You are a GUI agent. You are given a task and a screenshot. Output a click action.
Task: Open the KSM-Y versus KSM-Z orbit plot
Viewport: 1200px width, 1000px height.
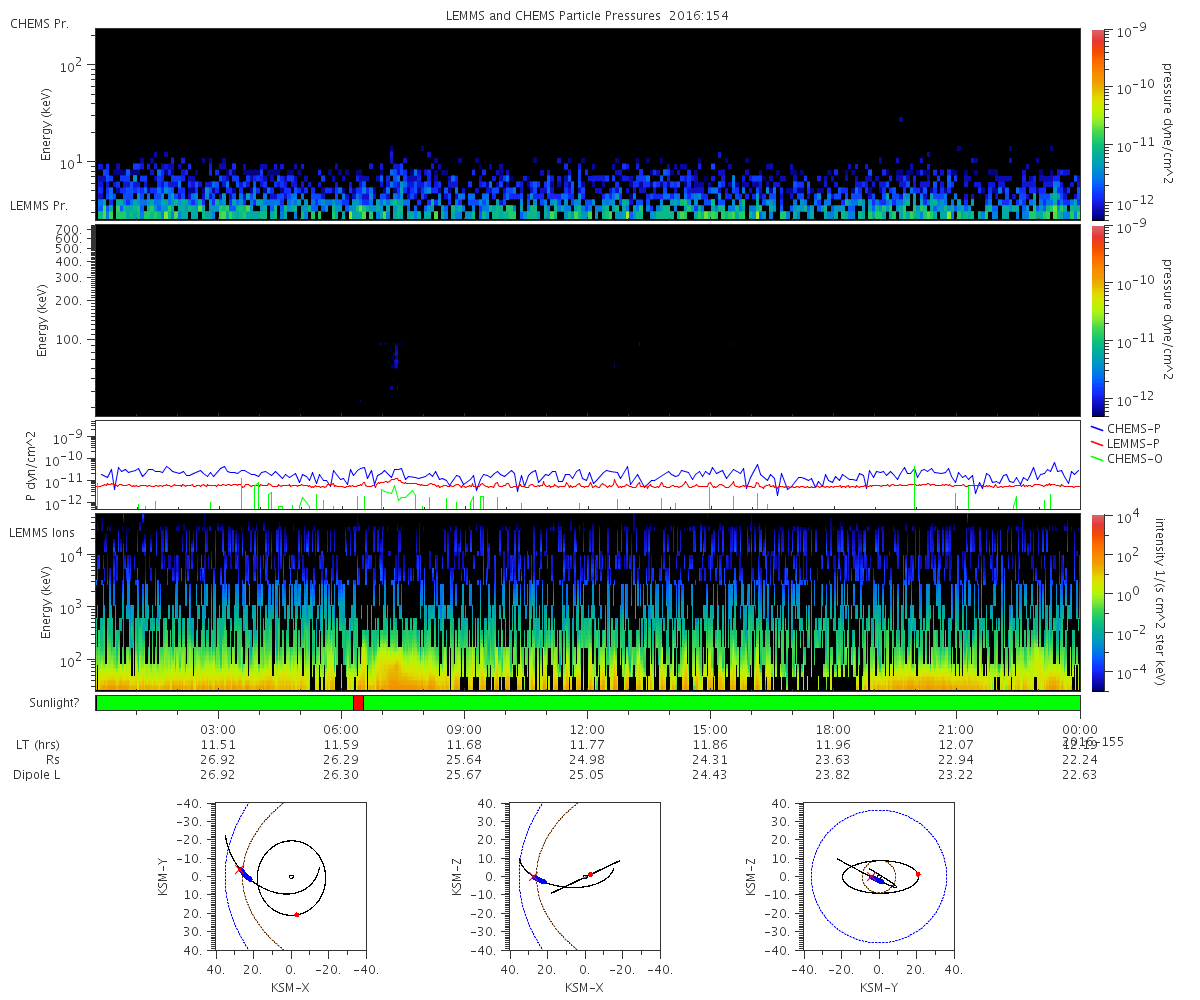click(x=879, y=876)
